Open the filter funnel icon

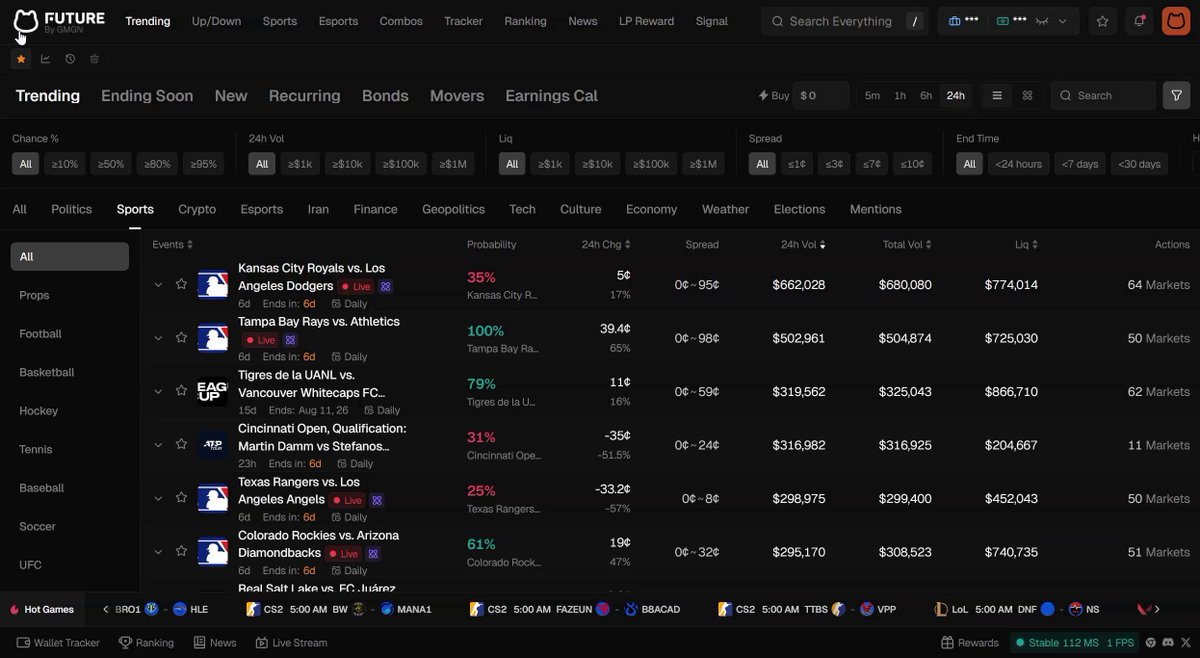click(x=1176, y=95)
